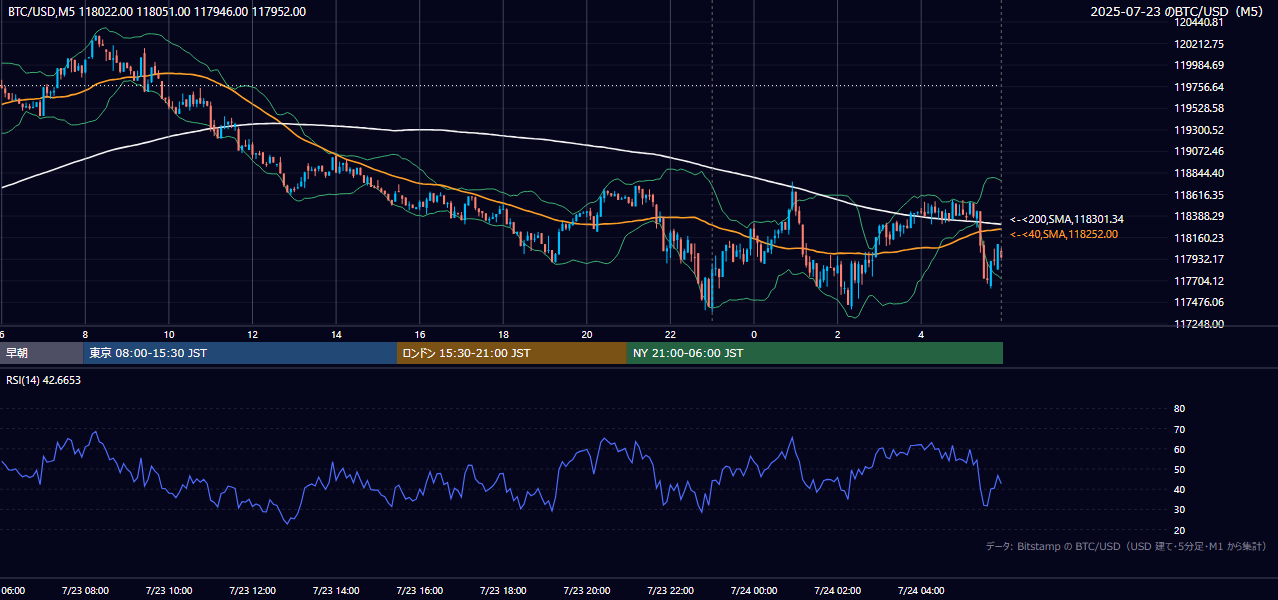Click the 7/24 04:00 time axis label

coord(921,591)
